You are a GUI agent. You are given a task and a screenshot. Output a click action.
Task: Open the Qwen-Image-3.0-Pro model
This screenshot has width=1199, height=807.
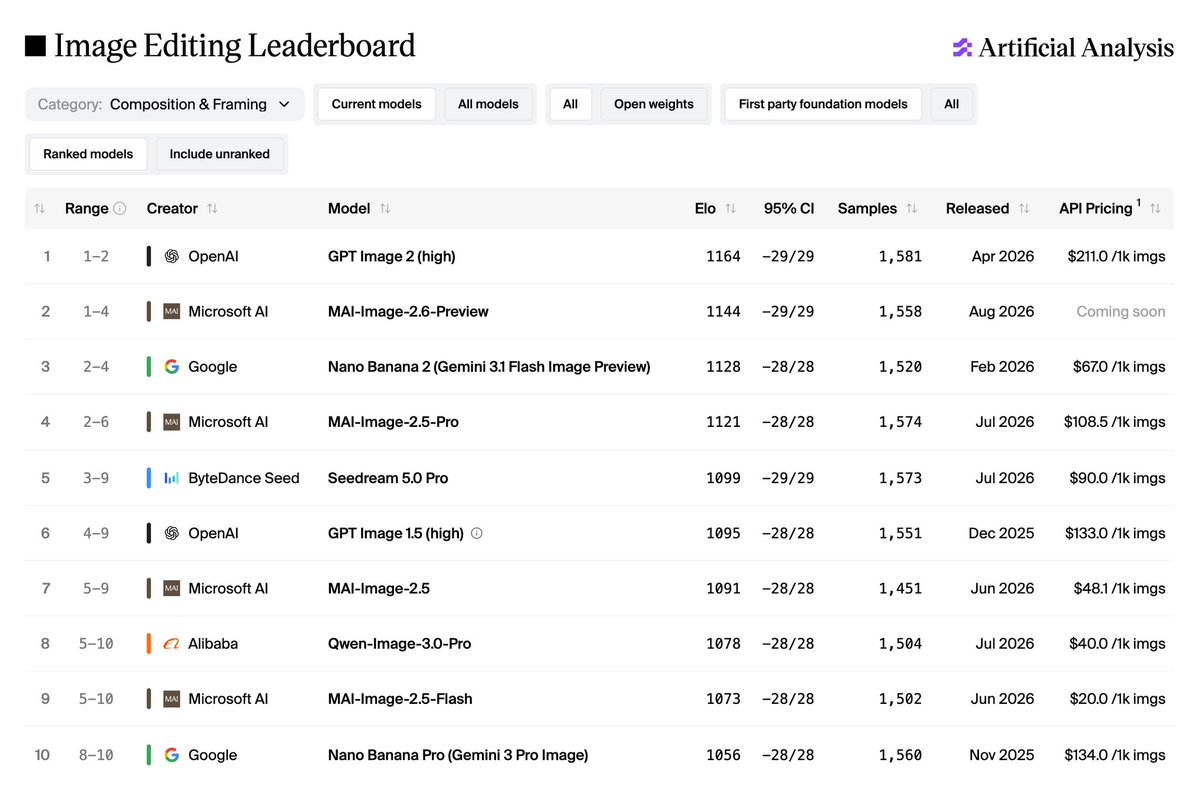point(399,644)
